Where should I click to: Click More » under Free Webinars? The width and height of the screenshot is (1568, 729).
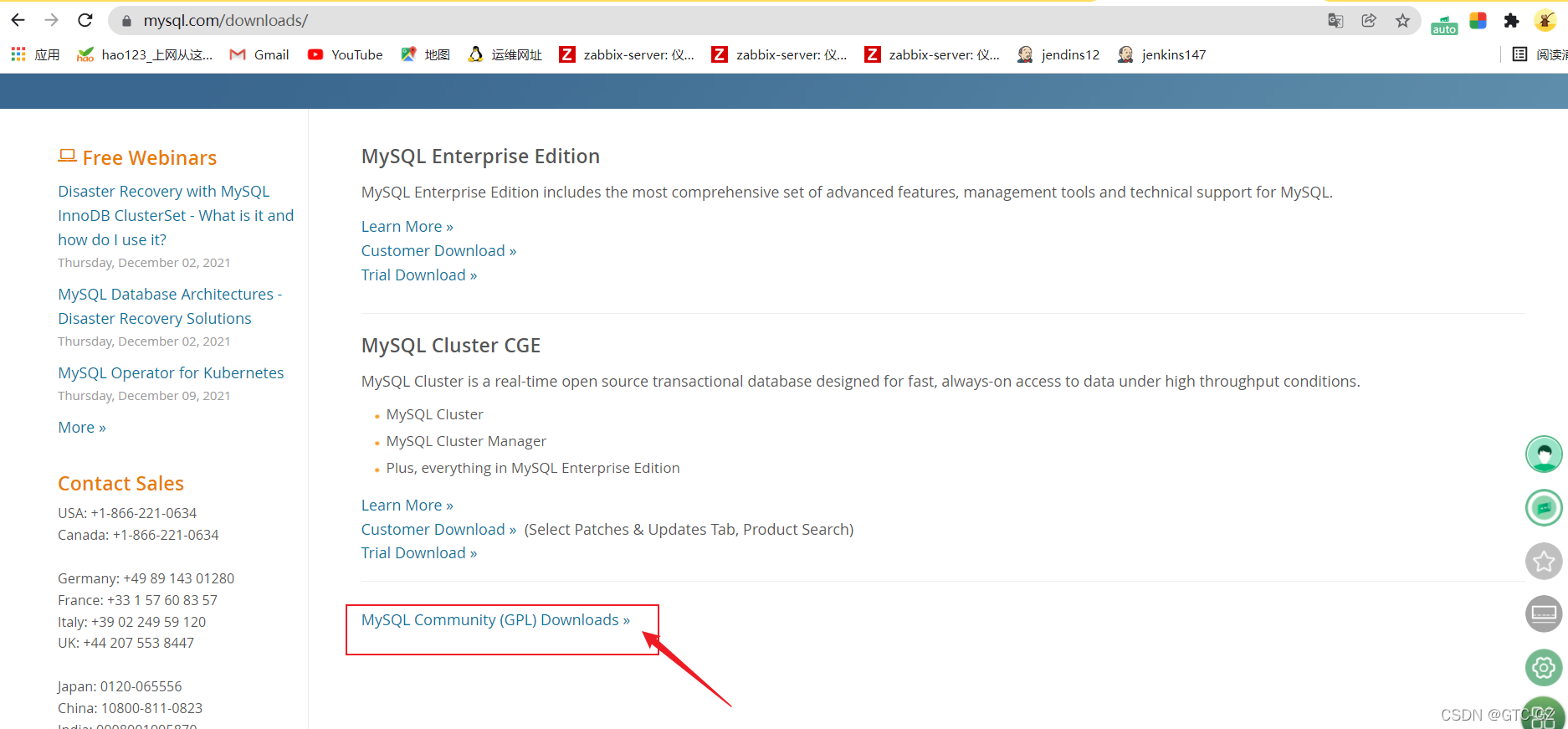point(82,427)
